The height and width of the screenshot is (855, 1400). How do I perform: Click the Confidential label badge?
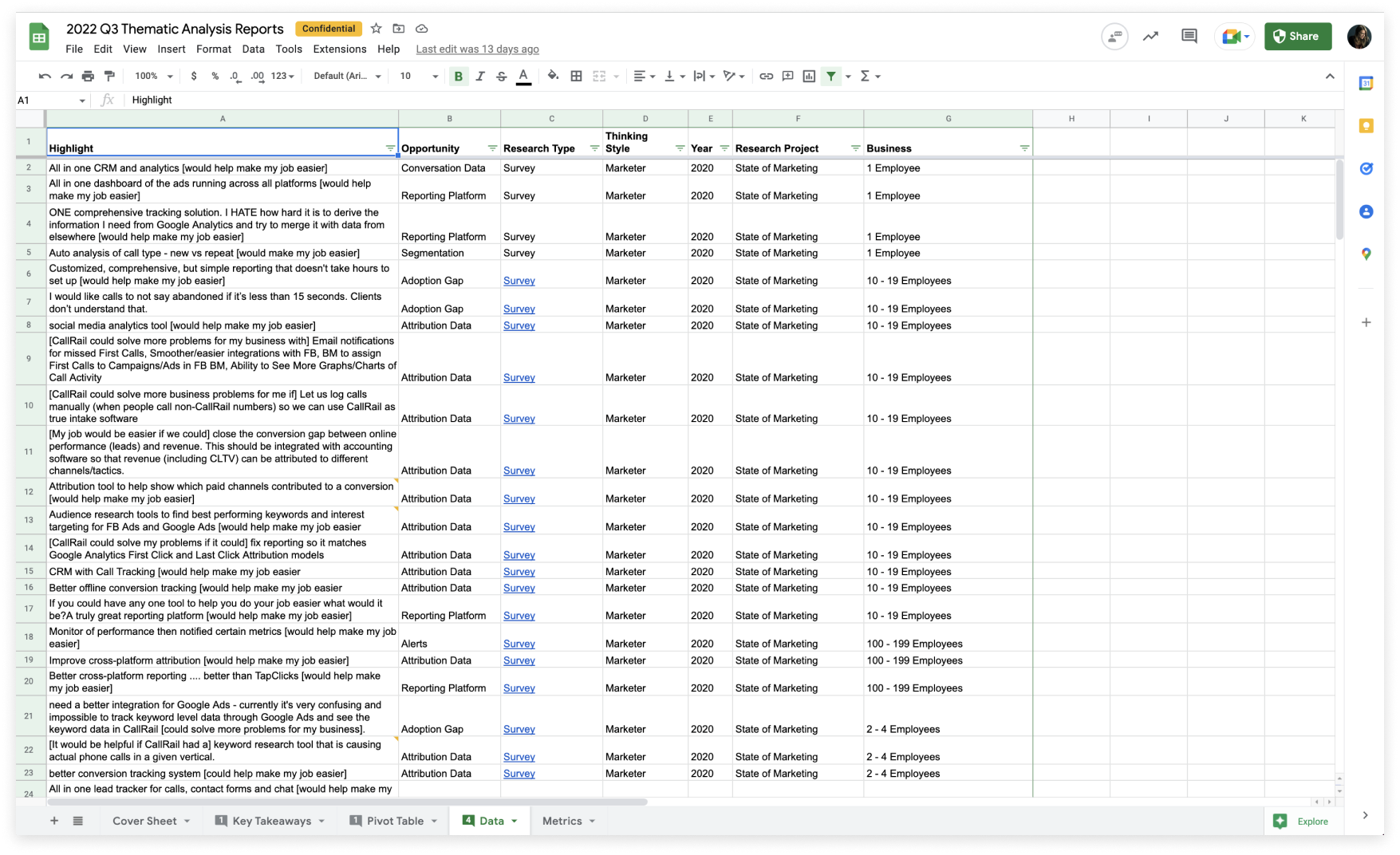pyautogui.click(x=329, y=29)
